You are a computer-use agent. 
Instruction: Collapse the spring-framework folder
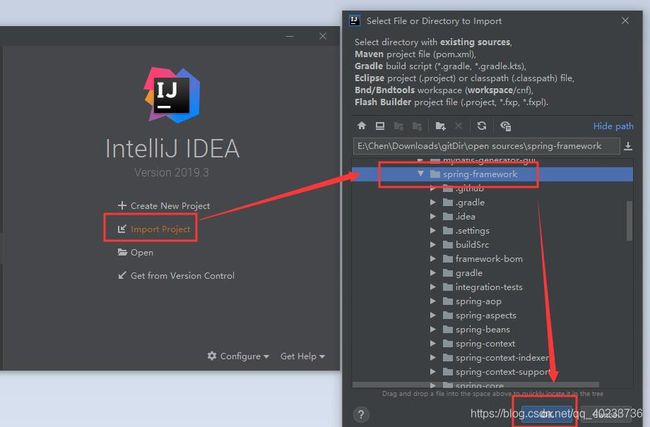421,174
